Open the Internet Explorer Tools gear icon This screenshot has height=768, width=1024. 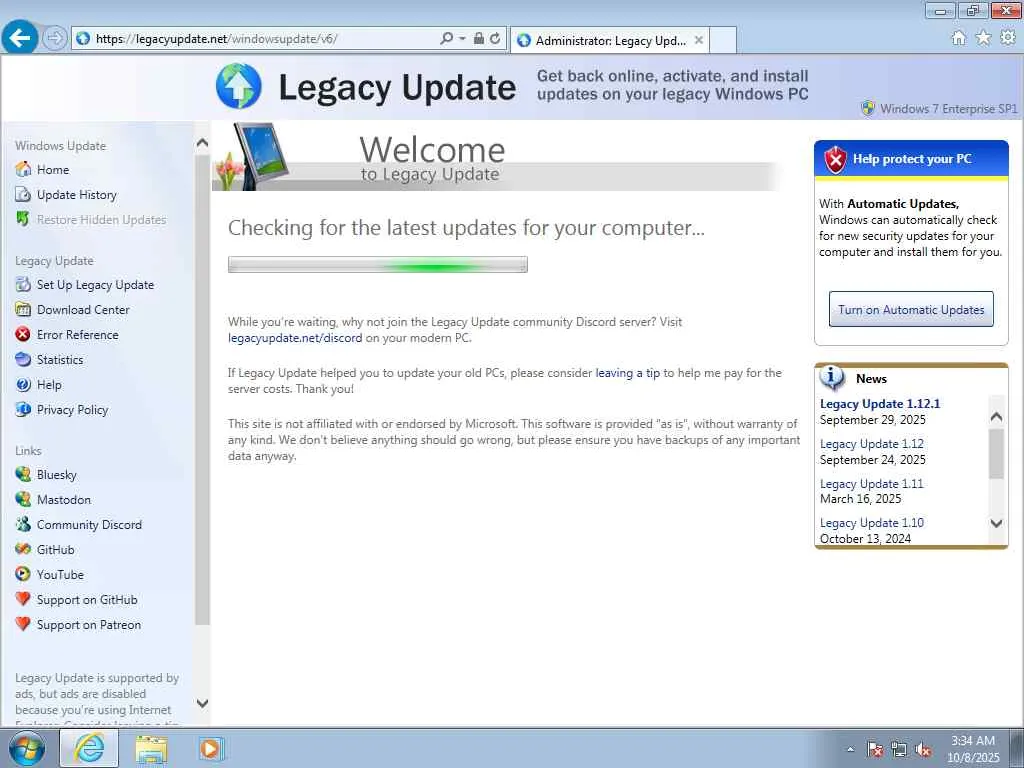pyautogui.click(x=1008, y=38)
